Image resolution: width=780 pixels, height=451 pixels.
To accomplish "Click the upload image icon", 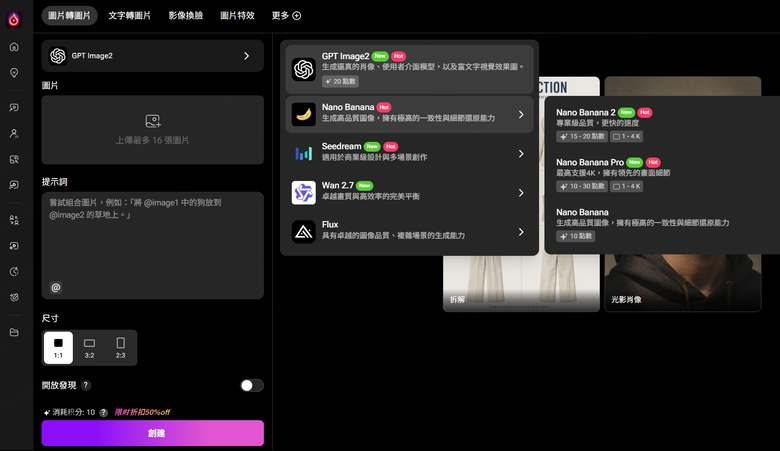I will click(x=153, y=121).
